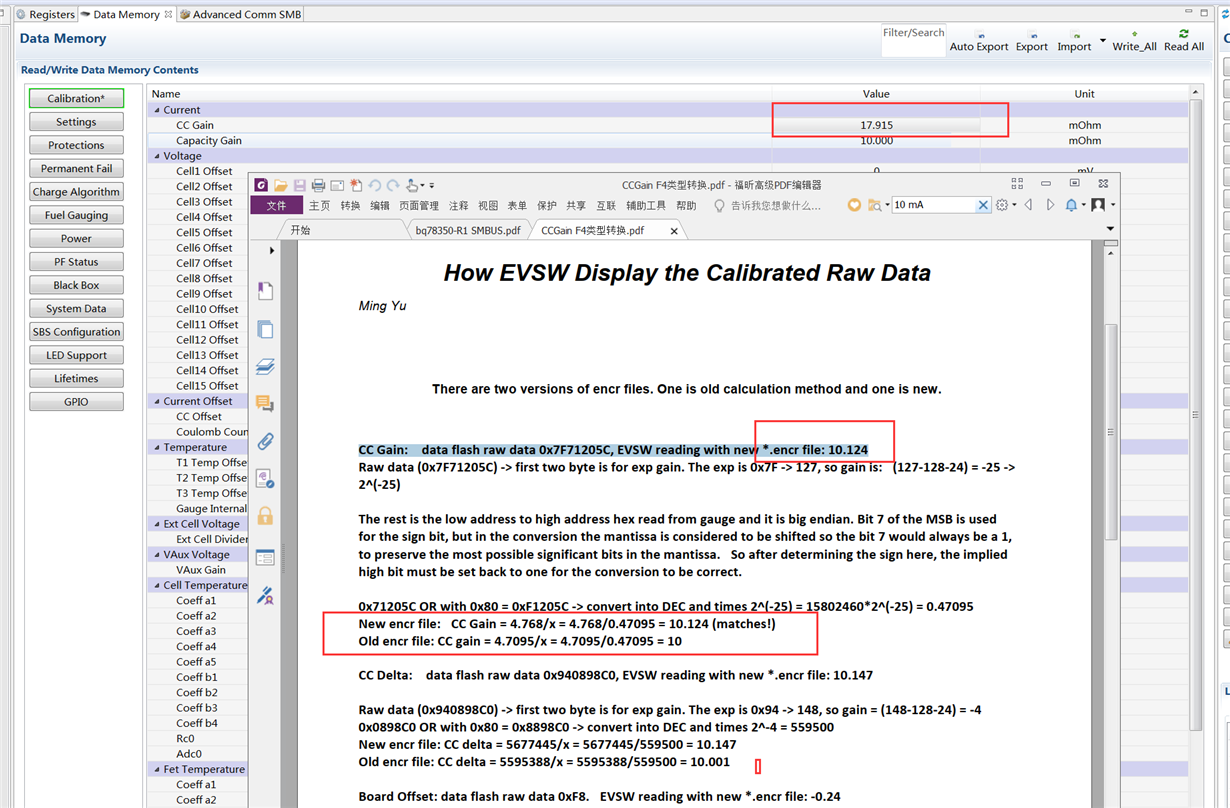1230x808 pixels.
Task: Collapse the Fet Temperature group
Action: 156,769
